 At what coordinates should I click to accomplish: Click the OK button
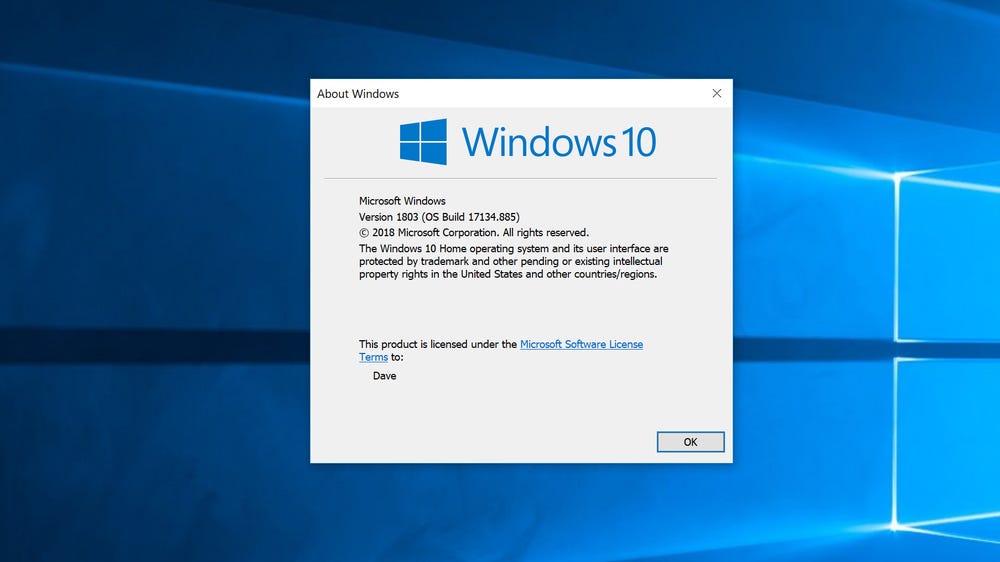tap(690, 441)
